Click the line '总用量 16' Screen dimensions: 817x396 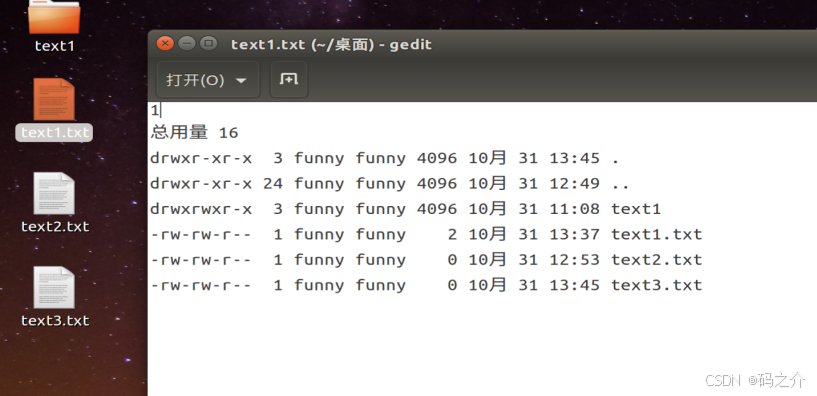194,132
